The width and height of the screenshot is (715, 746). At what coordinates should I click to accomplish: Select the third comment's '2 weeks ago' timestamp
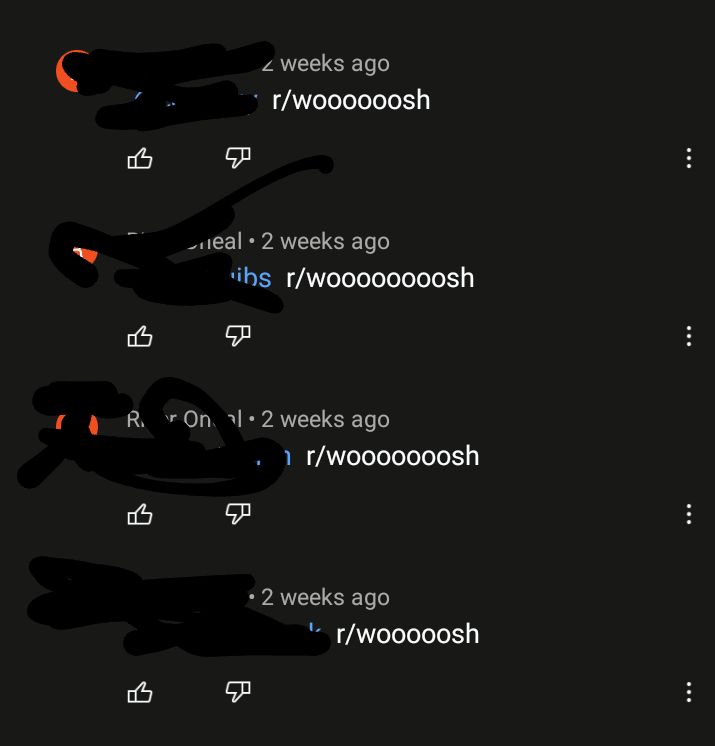[325, 420]
